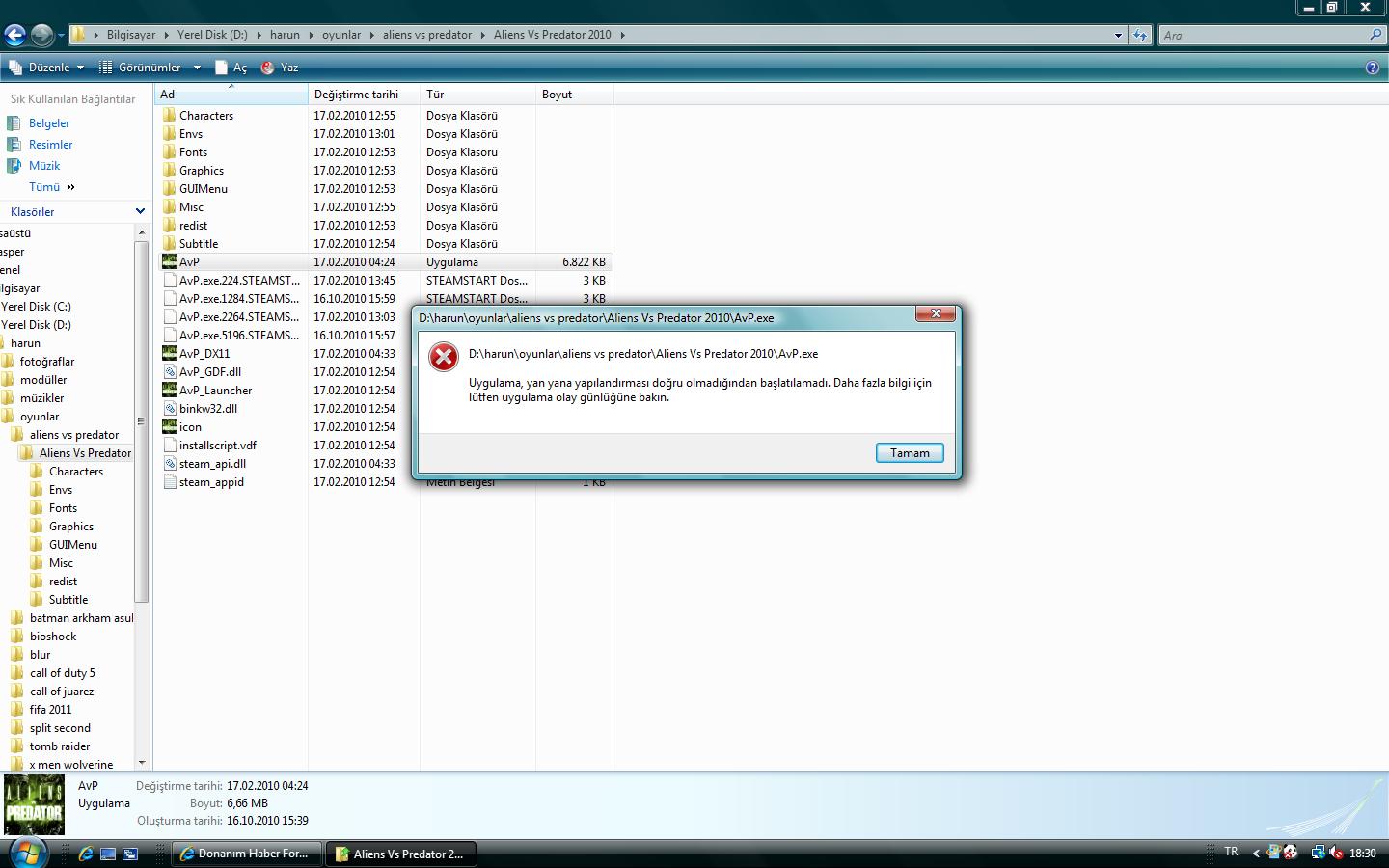Select 'bioshock' folder in tree

53,637
